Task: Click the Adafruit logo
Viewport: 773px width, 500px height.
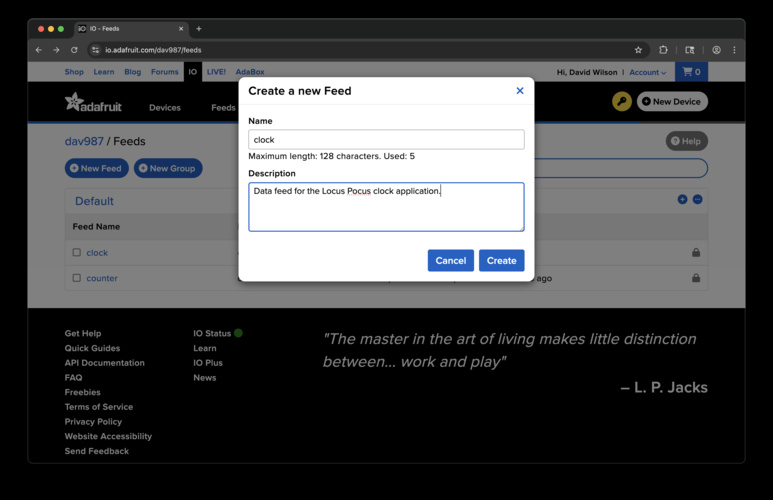Action: click(x=93, y=102)
